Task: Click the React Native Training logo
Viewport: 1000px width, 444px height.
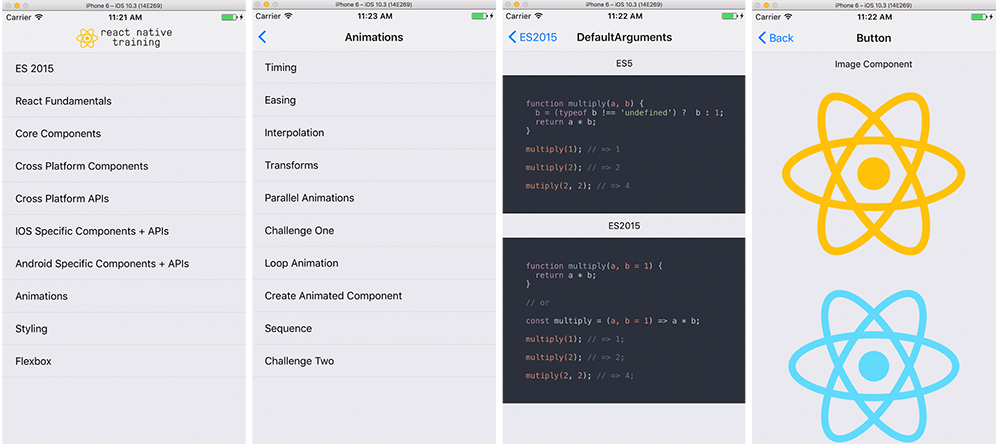Action: (124, 38)
